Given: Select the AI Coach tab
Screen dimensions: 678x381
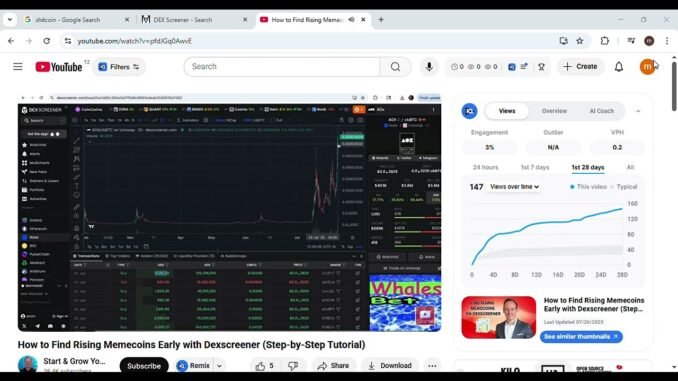Looking at the screenshot, I should point(601,111).
